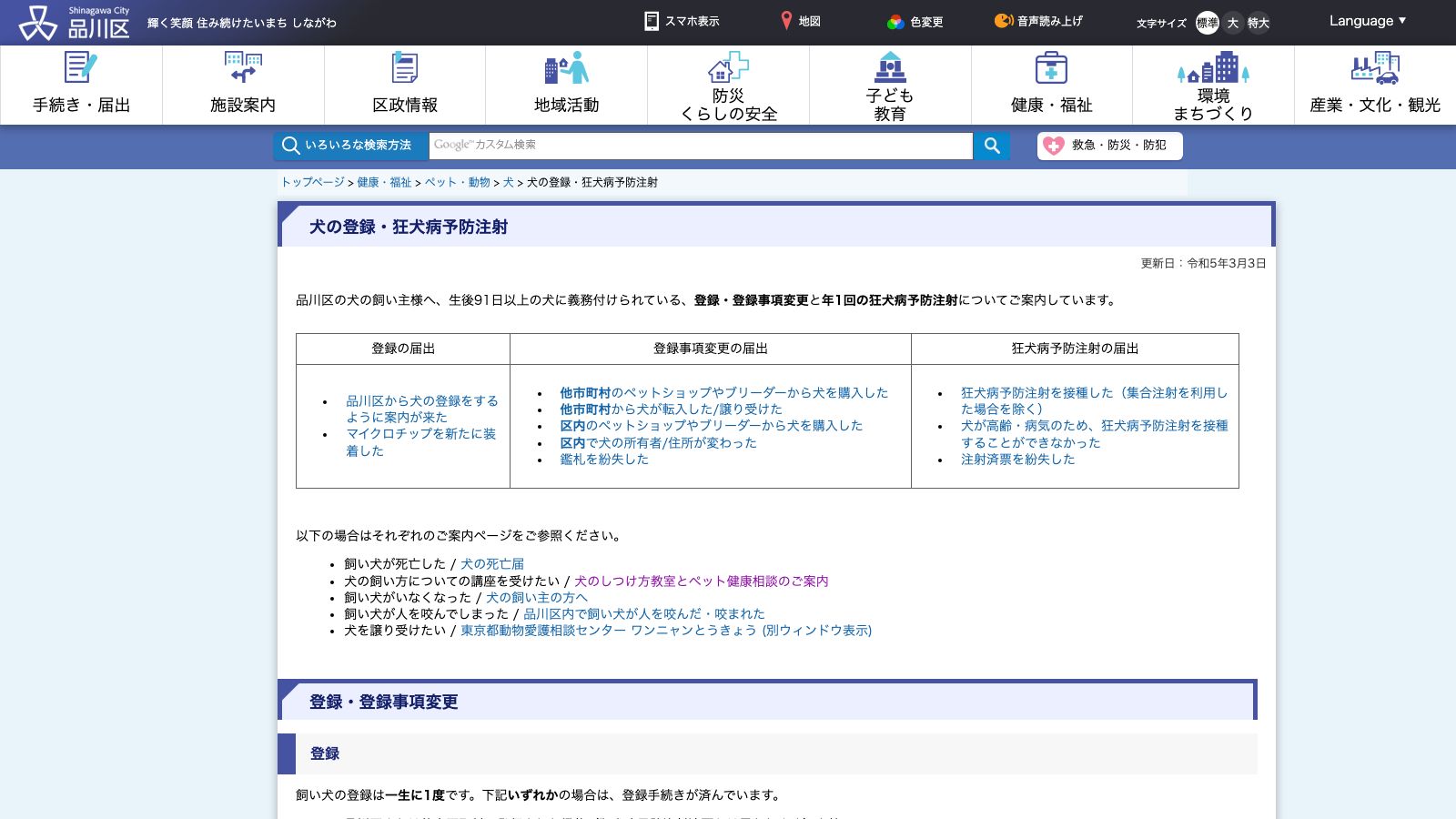
Task: Set text size to large (大)
Action: pyautogui.click(x=1233, y=23)
